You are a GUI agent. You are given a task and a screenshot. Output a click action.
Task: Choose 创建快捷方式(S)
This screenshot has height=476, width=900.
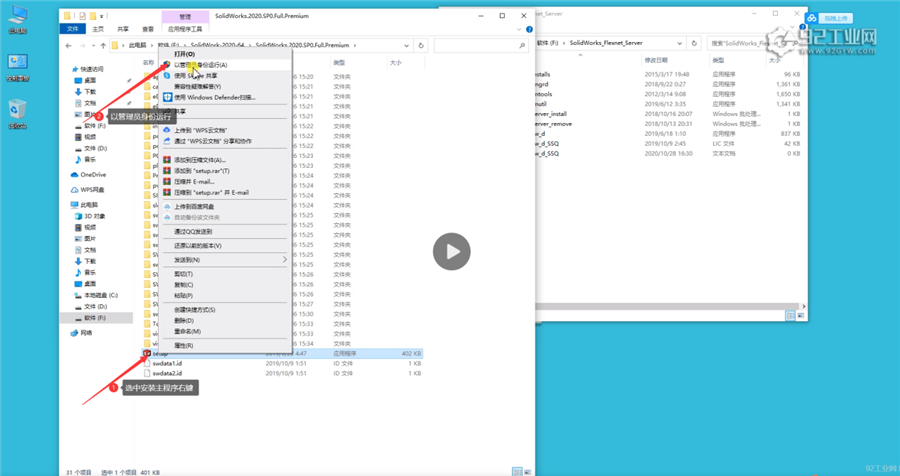pyautogui.click(x=195, y=310)
